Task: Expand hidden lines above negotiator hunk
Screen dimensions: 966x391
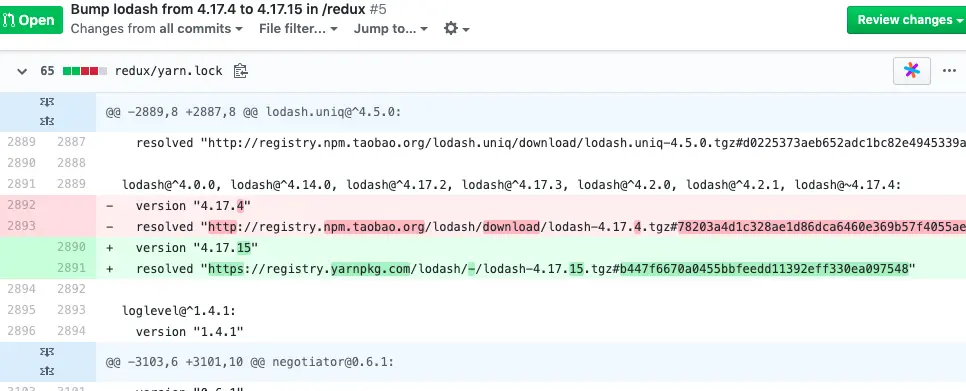Action: [x=47, y=352]
